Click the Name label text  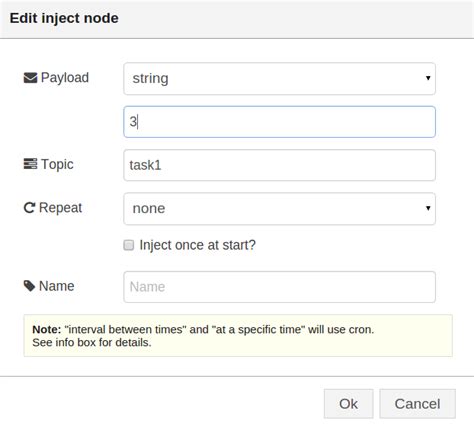(57, 286)
